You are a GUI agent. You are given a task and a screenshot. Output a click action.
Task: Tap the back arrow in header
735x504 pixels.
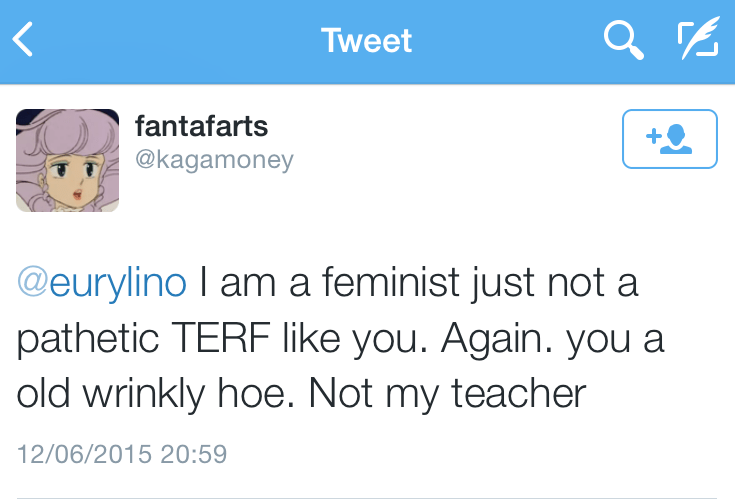pyautogui.click(x=24, y=41)
